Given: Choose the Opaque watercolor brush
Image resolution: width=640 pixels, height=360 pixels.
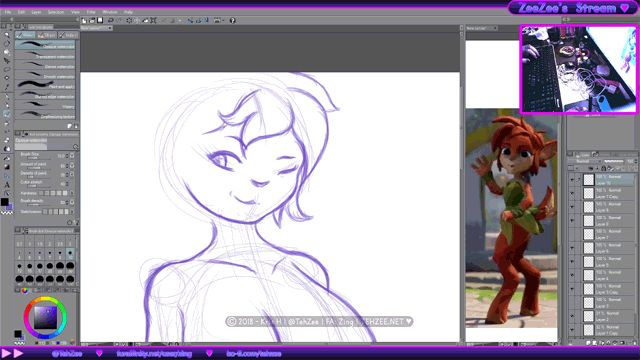Looking at the screenshot, I should [x=45, y=45].
